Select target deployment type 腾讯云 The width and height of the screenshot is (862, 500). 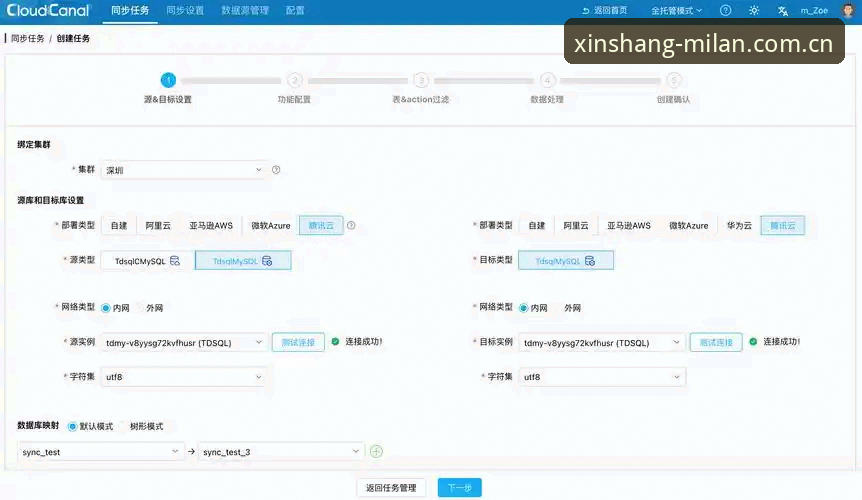coord(783,225)
